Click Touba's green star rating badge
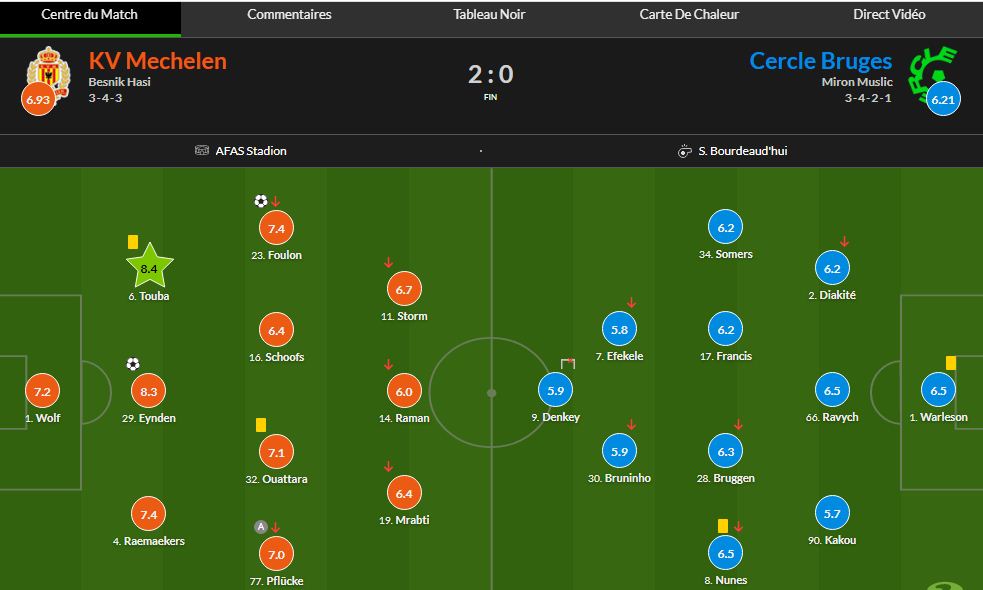 click(149, 267)
